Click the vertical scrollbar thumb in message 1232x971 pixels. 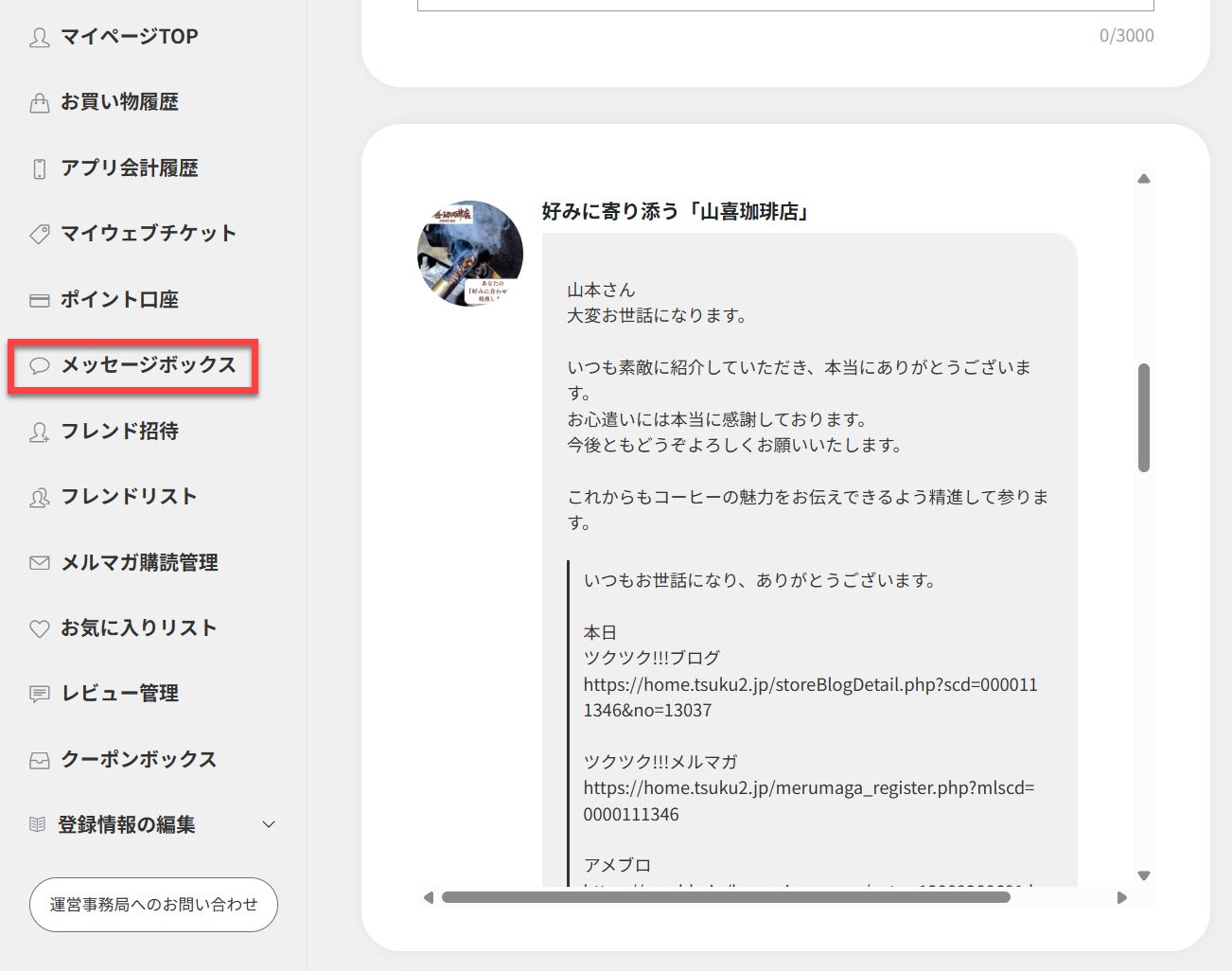(x=1143, y=417)
